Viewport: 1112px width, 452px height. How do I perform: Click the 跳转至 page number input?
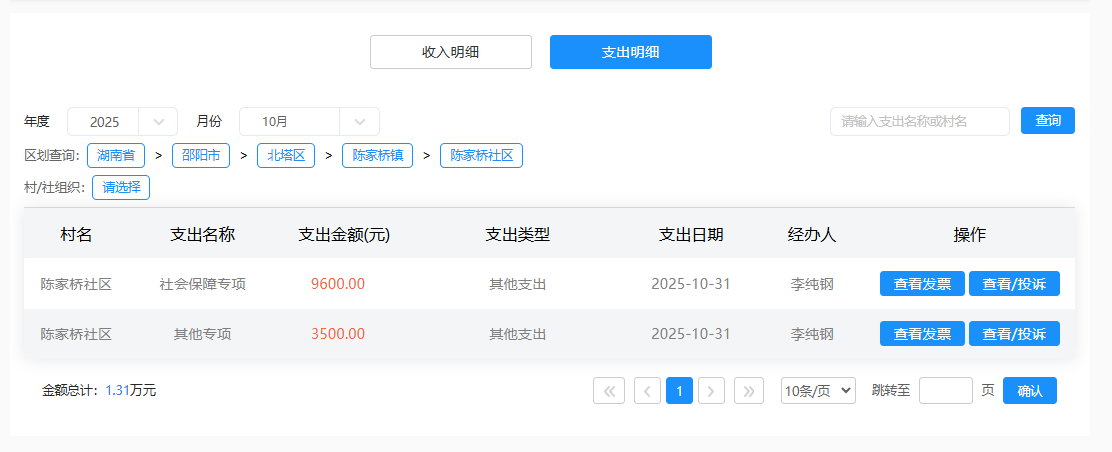click(945, 391)
